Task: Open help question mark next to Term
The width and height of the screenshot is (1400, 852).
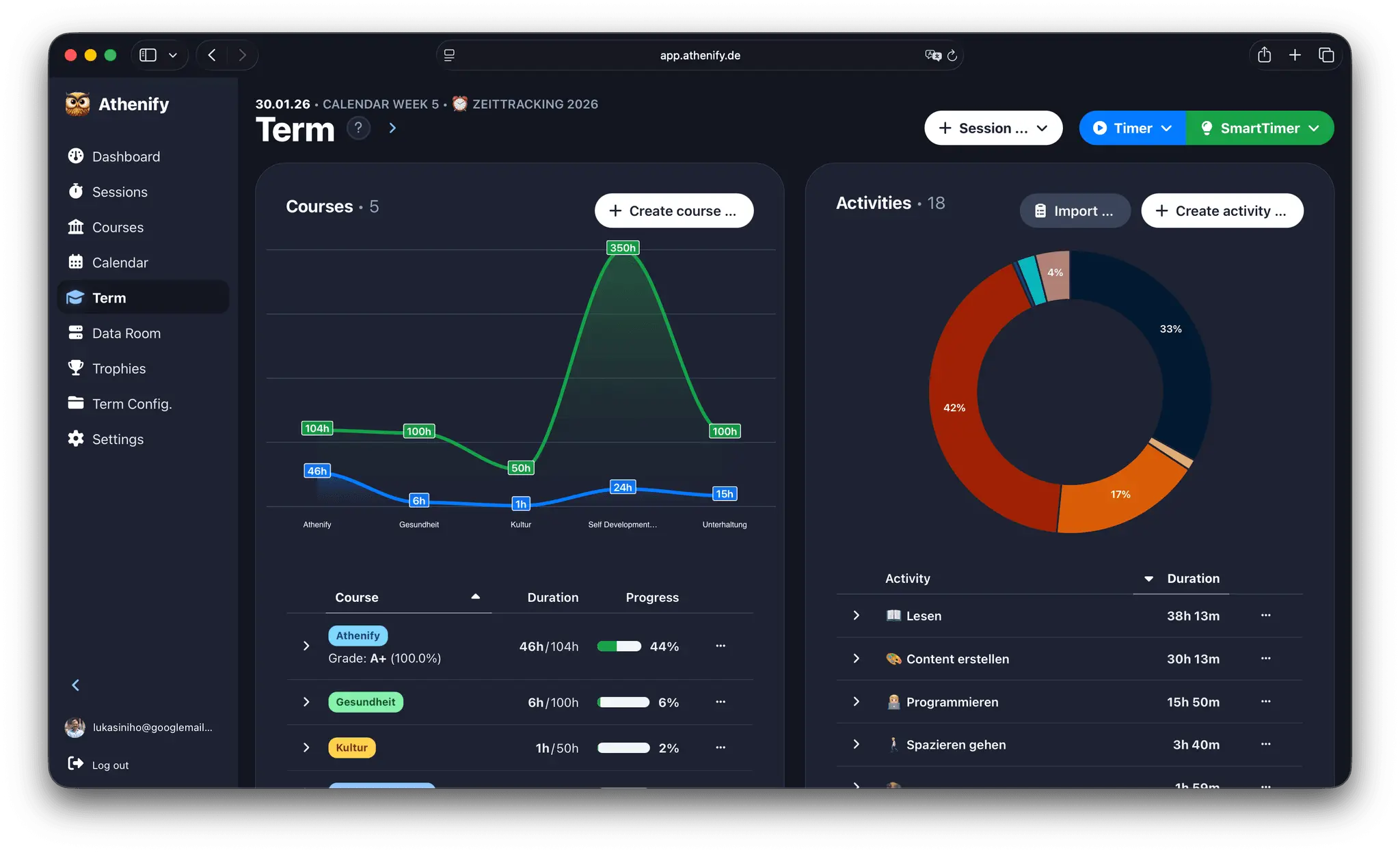Action: (358, 128)
